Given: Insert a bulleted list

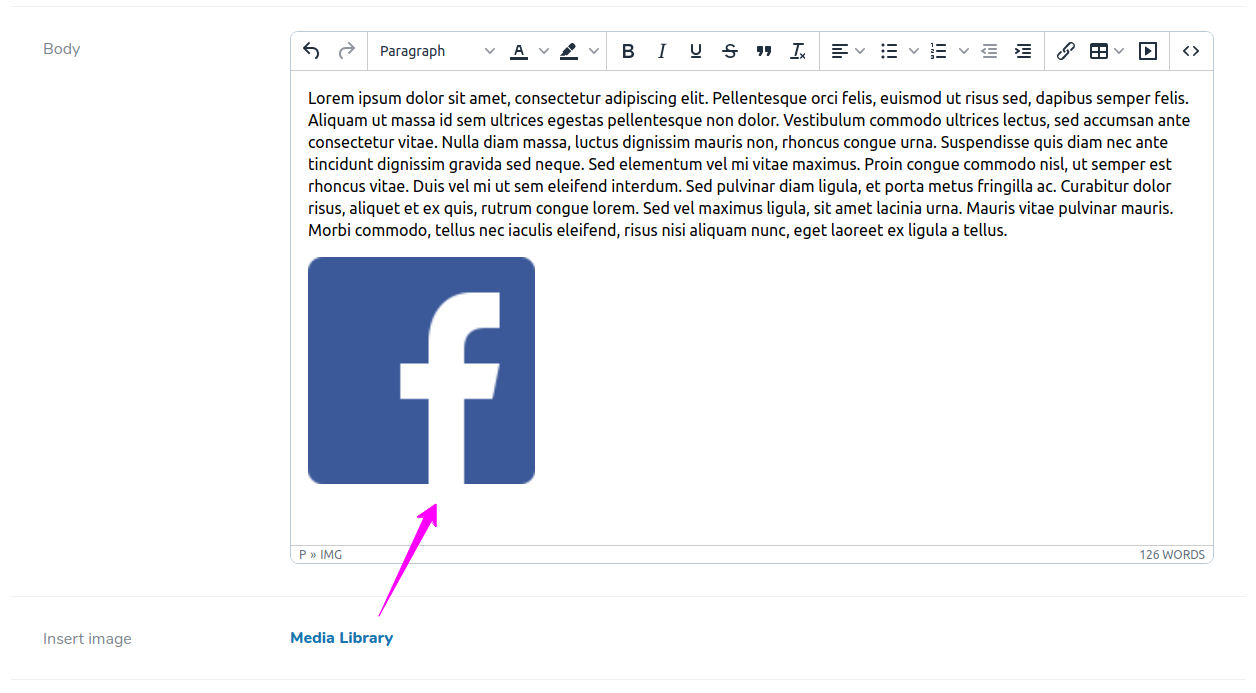Looking at the screenshot, I should tap(889, 51).
